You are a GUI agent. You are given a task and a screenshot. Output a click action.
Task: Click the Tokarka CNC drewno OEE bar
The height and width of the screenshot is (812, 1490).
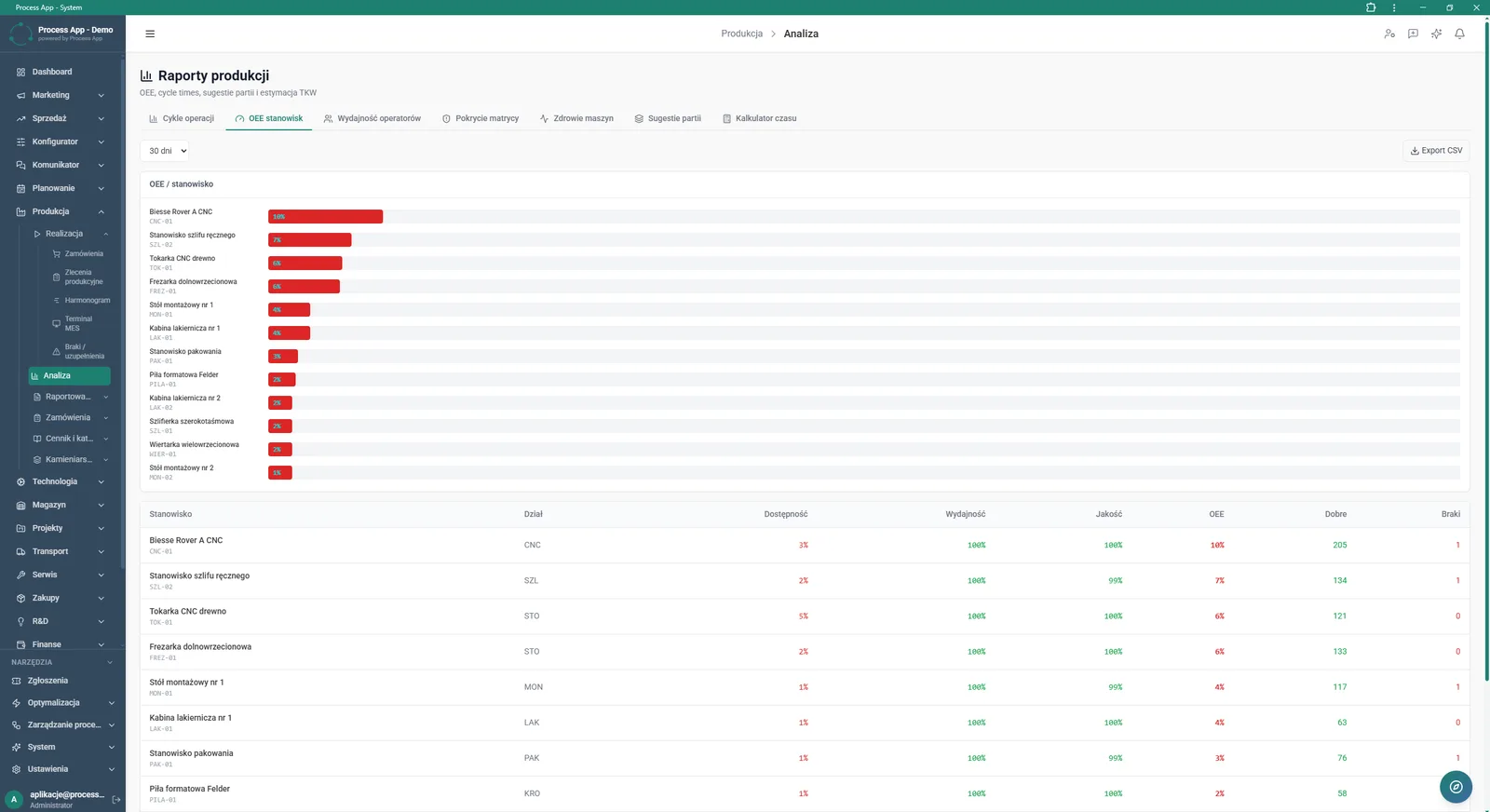pos(305,264)
